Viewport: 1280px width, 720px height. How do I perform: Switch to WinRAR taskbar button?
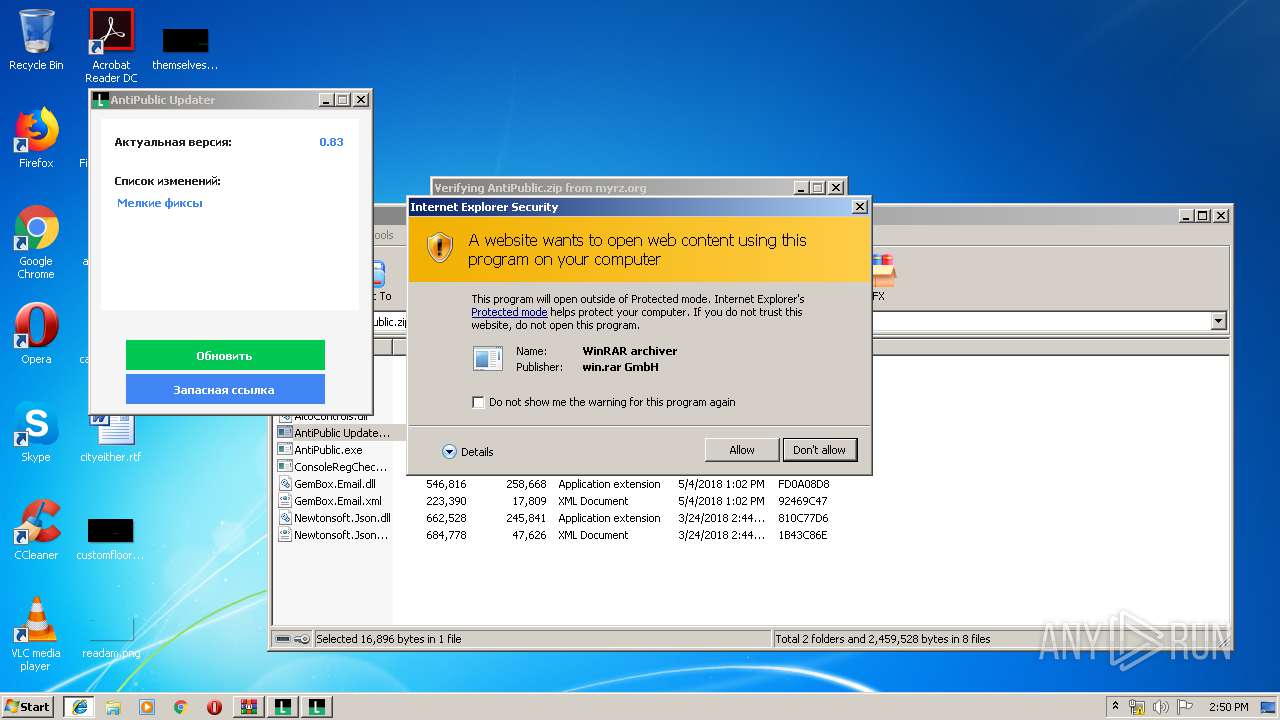pyautogui.click(x=249, y=706)
